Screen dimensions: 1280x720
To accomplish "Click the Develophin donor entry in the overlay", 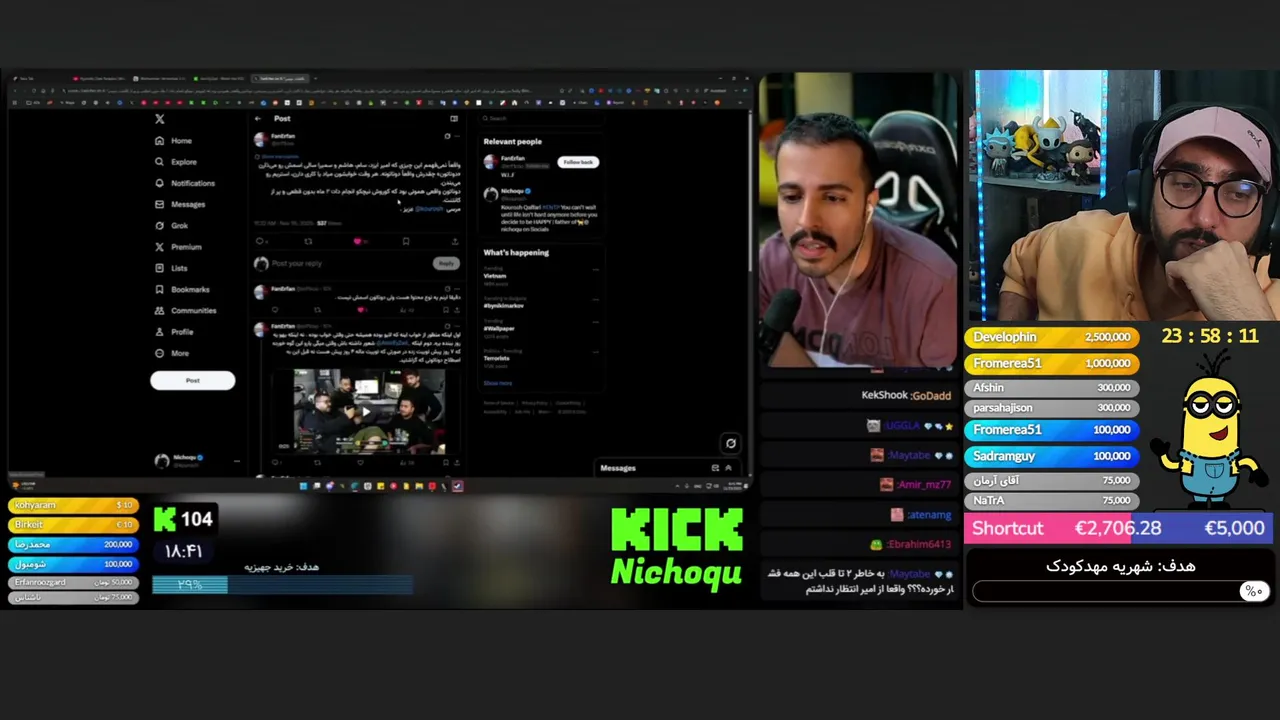I will click(1051, 337).
